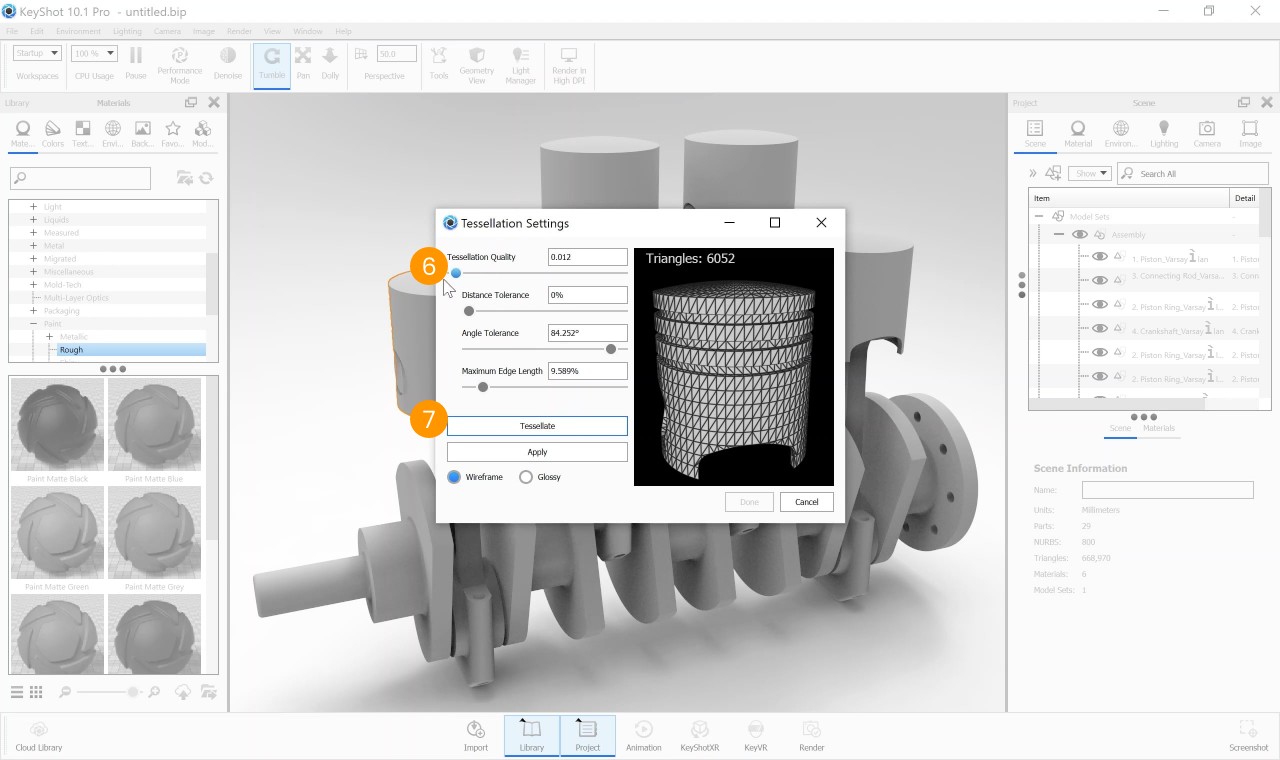Refresh the material library
The image size is (1280, 760).
[207, 178]
